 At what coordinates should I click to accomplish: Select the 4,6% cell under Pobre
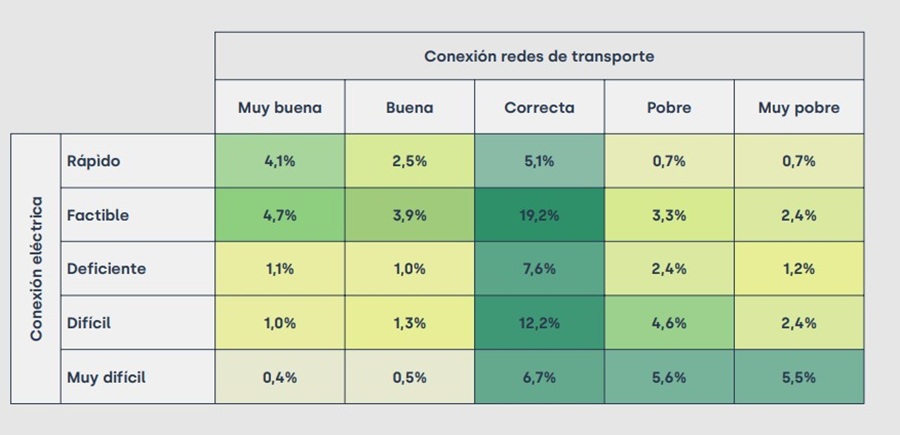(669, 323)
